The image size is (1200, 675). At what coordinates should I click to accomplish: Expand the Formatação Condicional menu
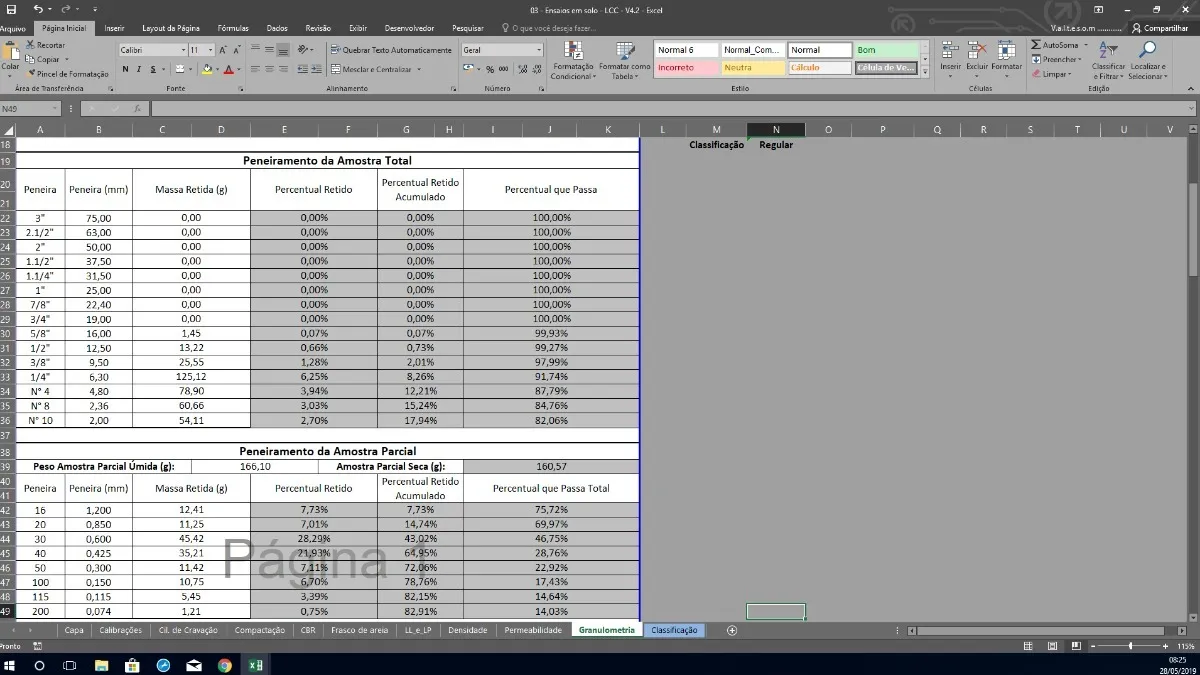pos(572,62)
